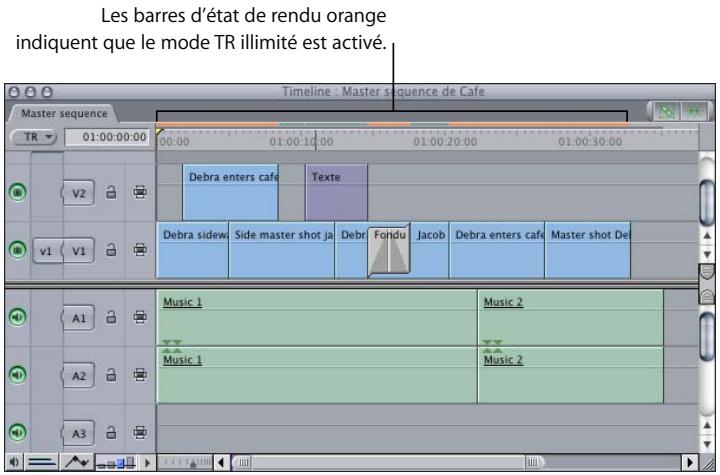Image resolution: width=720 pixels, height=475 pixels.
Task: Toggle Auto Select on A3 track
Action: 140,433
